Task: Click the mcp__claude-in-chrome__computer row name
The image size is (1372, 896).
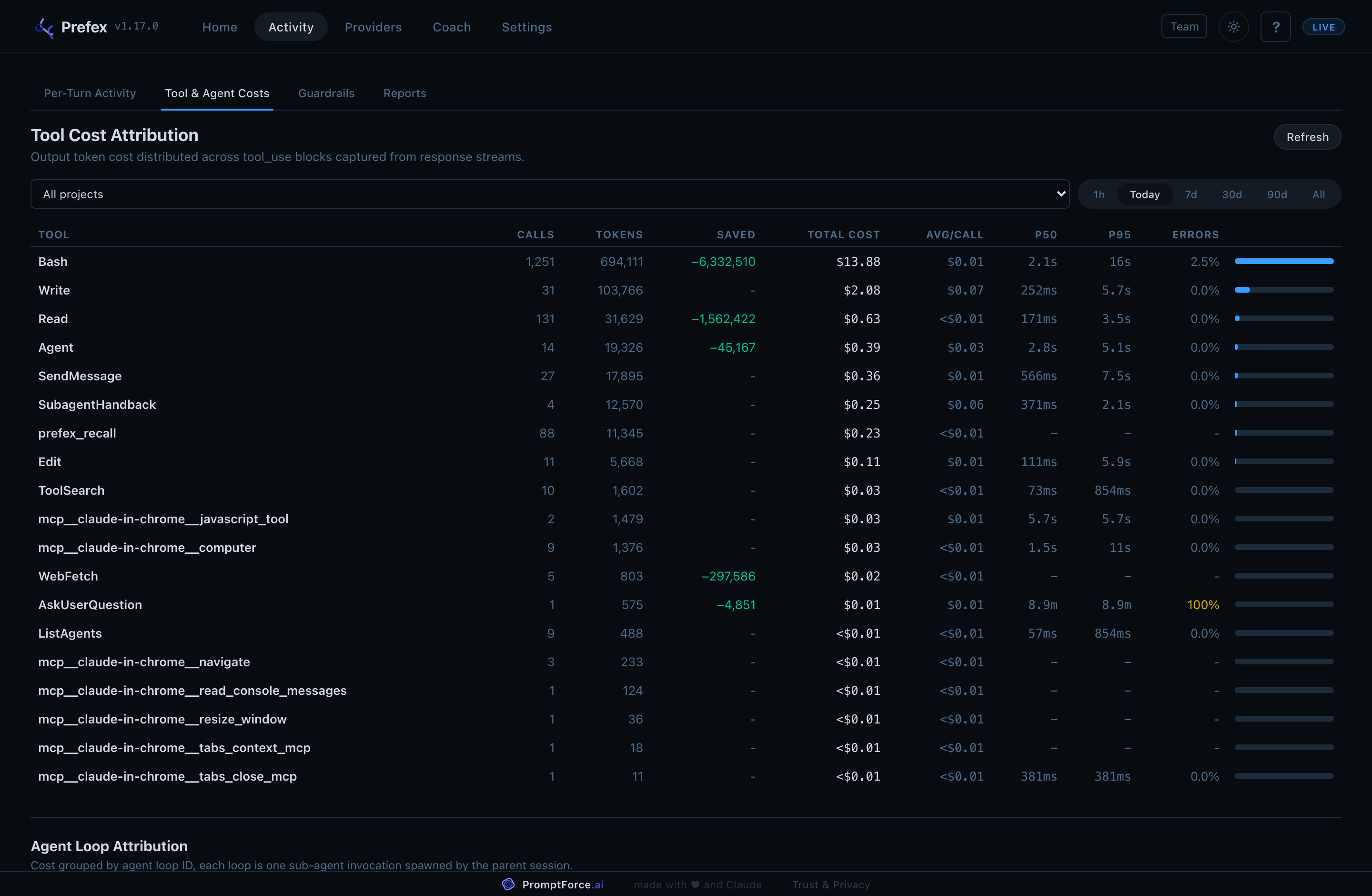Action: pyautogui.click(x=147, y=548)
